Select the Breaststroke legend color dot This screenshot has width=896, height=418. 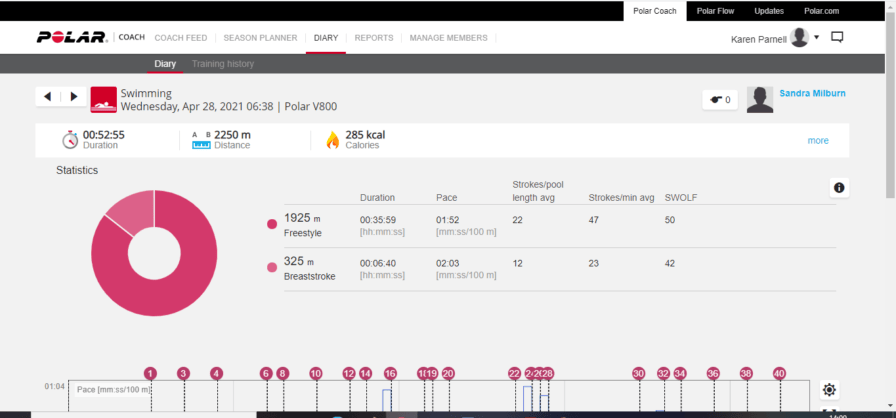(272, 267)
